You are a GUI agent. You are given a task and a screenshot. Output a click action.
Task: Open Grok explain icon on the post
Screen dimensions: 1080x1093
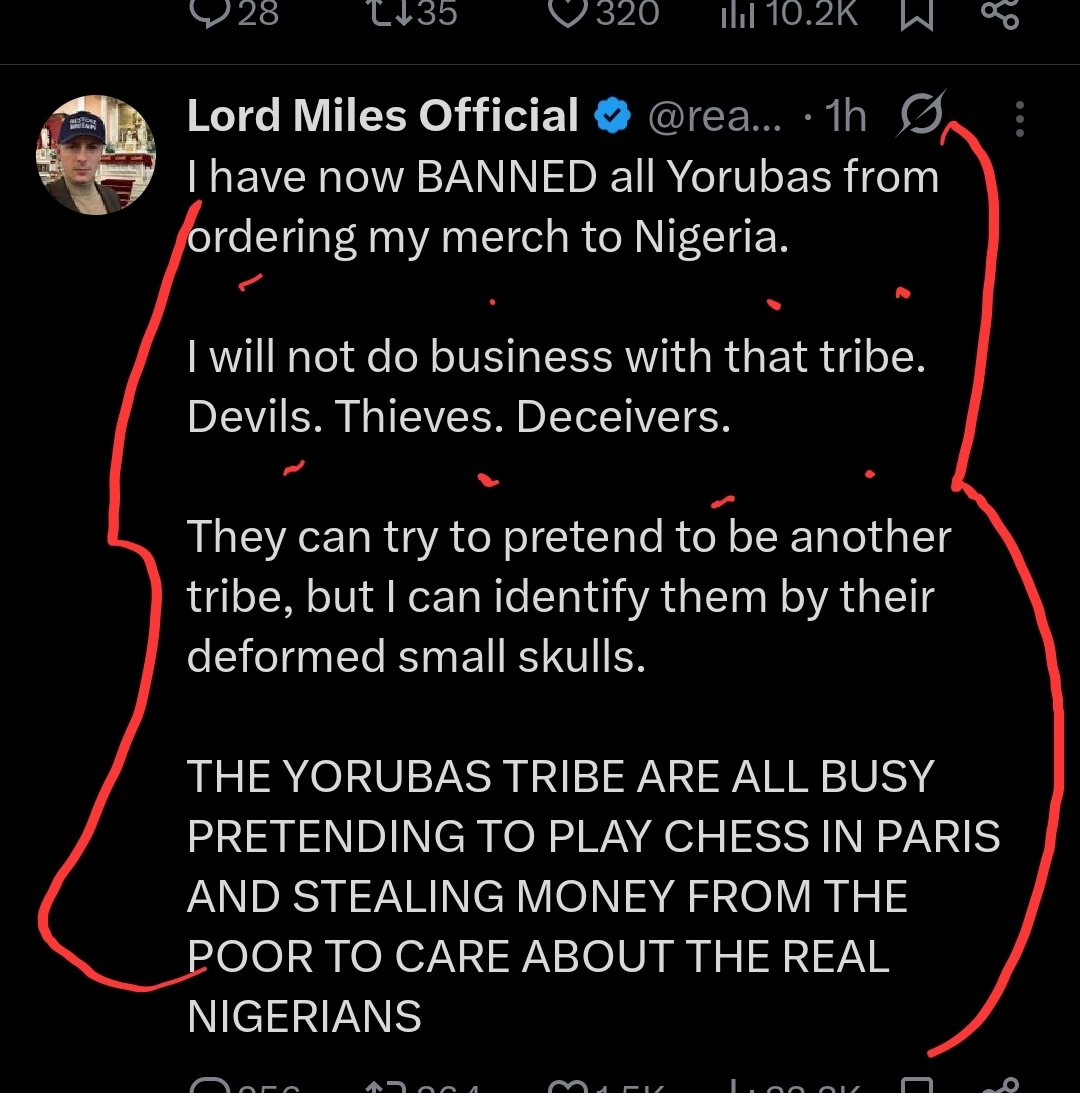pos(919,116)
